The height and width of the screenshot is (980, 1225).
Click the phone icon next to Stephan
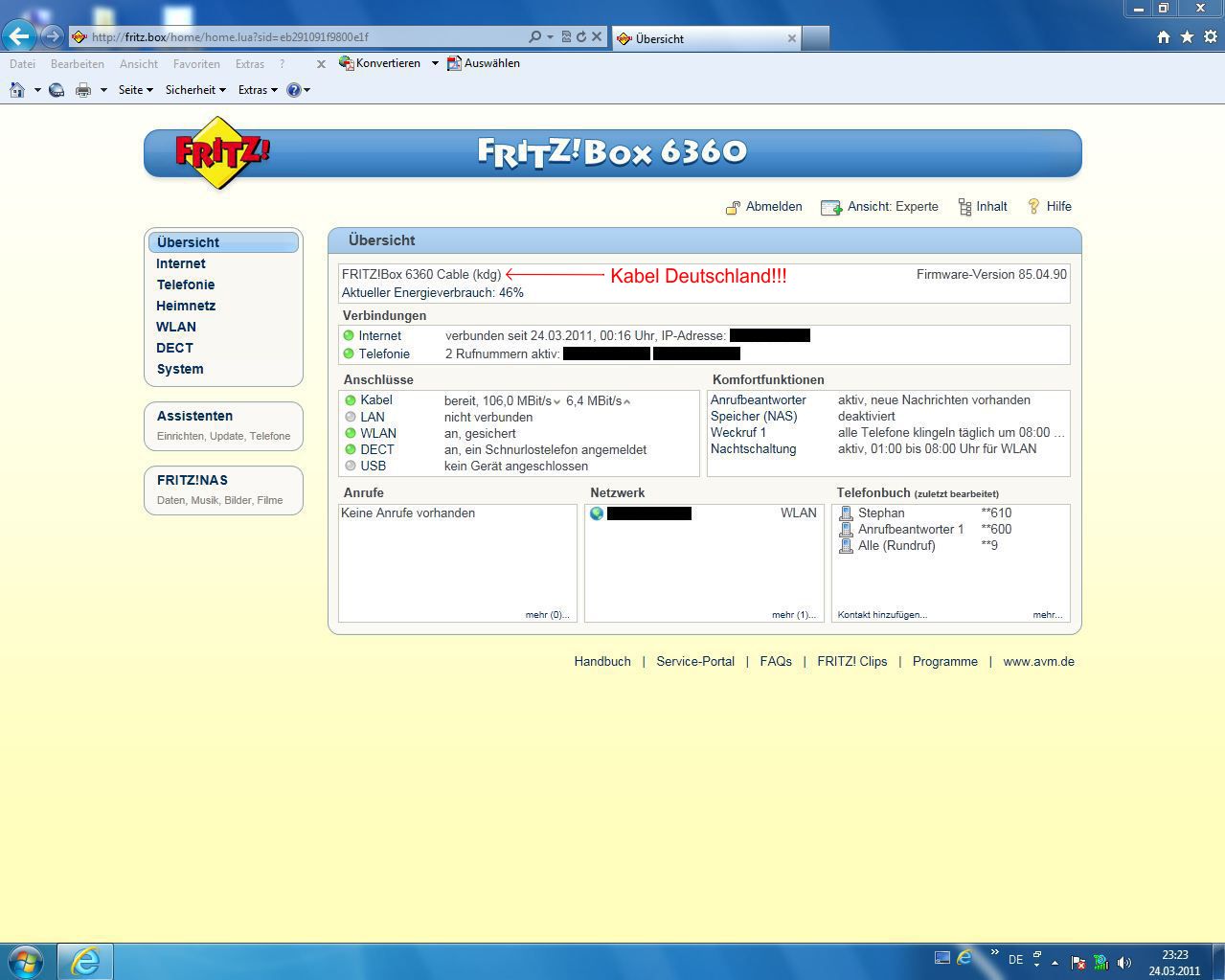coord(846,513)
